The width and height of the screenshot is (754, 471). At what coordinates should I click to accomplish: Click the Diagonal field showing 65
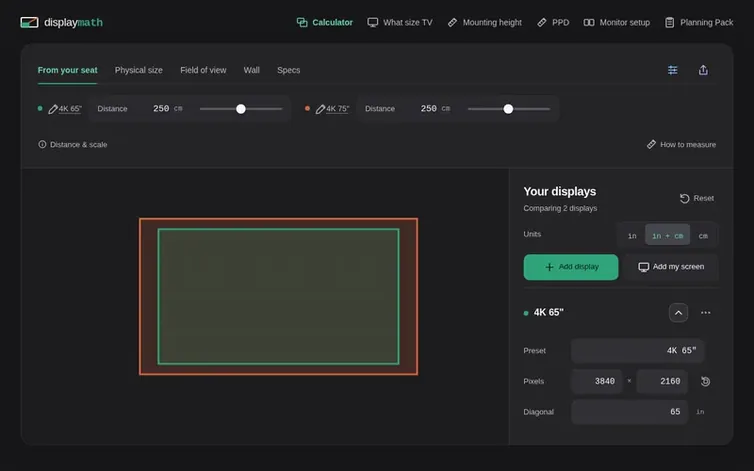(629, 412)
